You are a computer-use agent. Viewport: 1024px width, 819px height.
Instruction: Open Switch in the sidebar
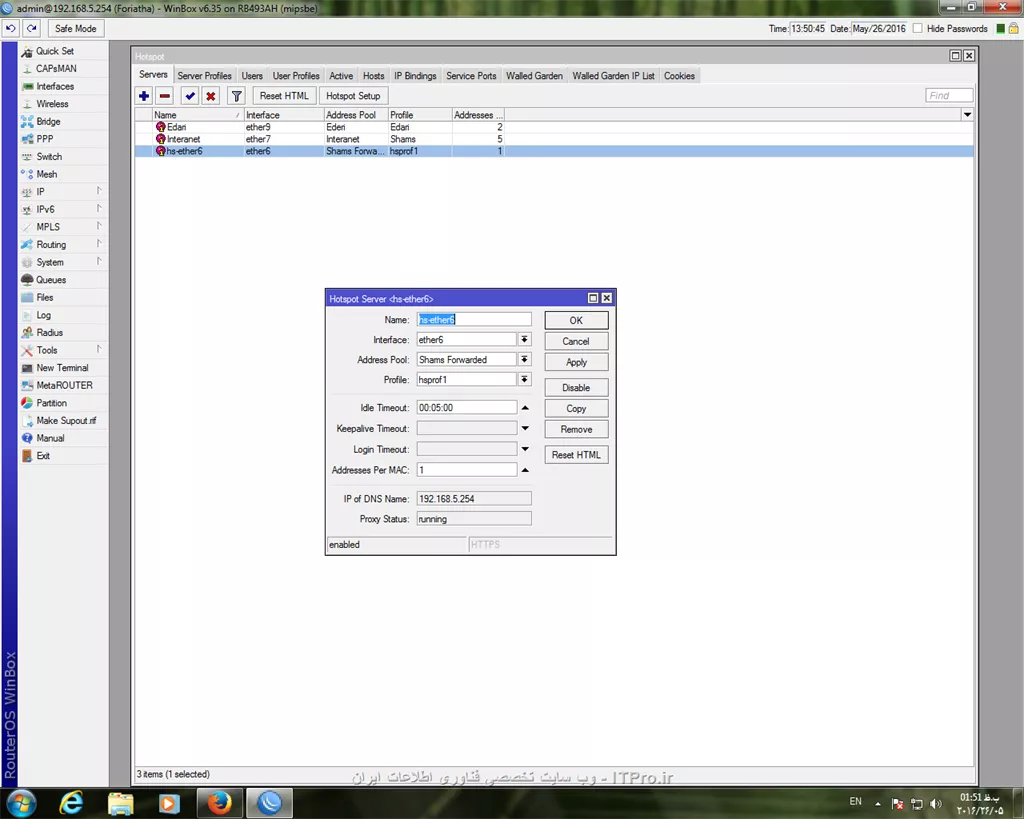point(63,157)
